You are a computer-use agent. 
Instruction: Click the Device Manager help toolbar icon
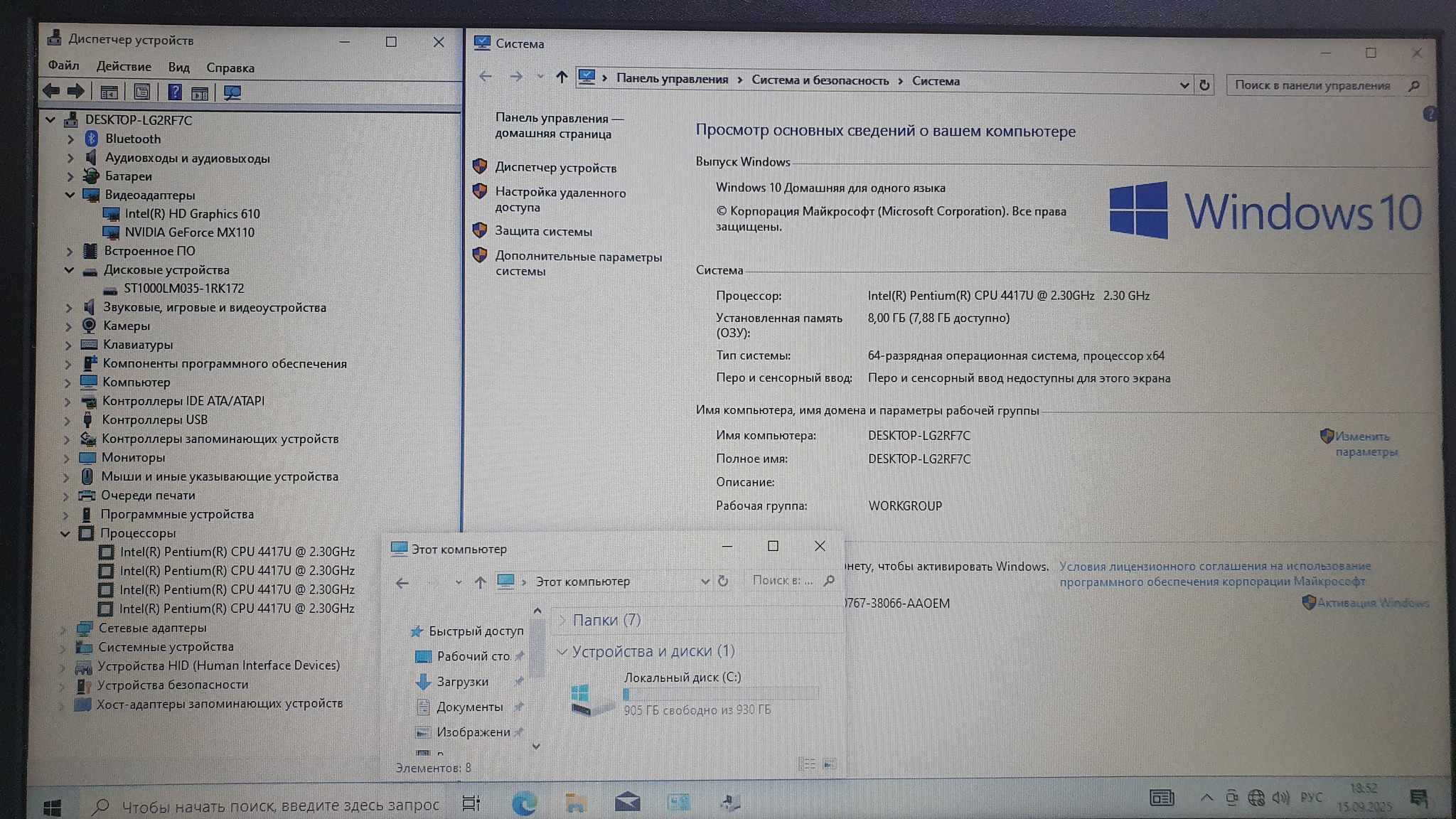click(174, 92)
